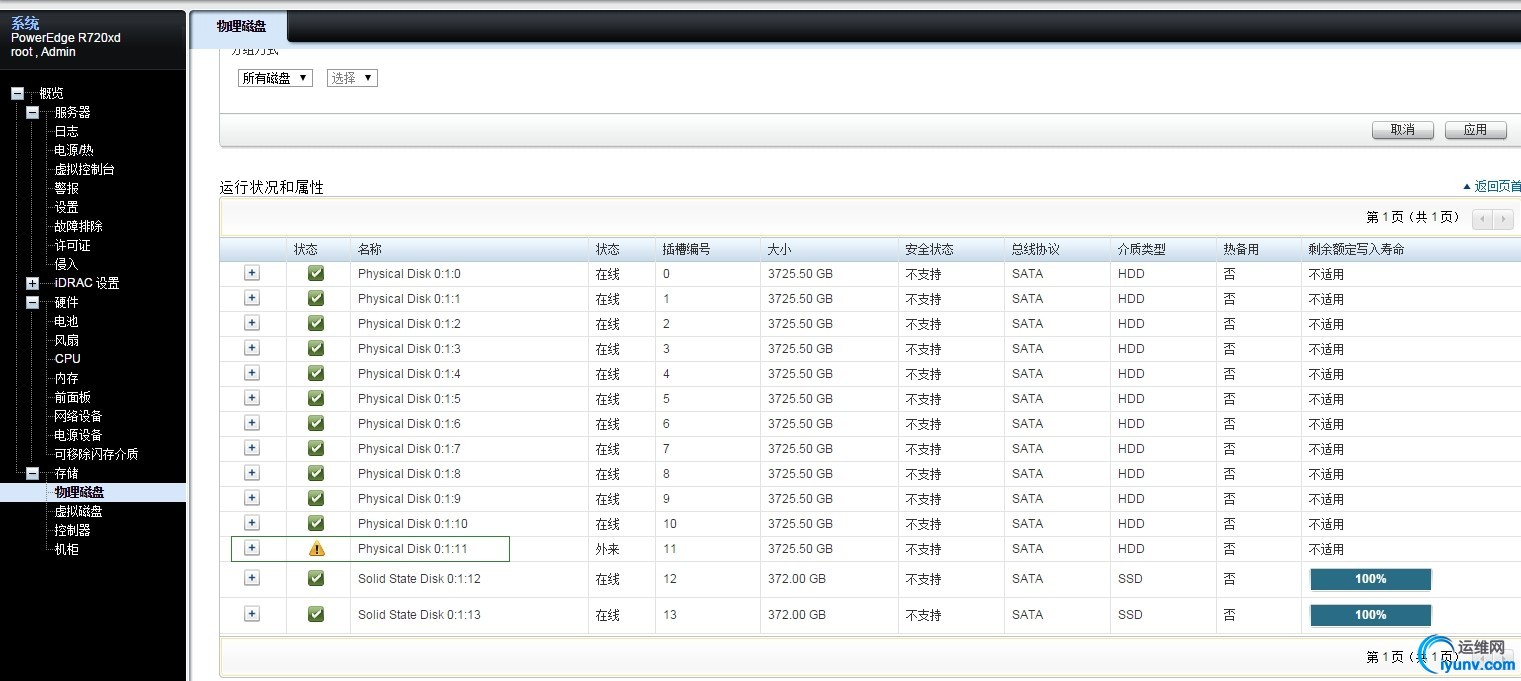1521x681 pixels.
Task: Click the green status icon for Disk 0:1:4
Action: (316, 373)
